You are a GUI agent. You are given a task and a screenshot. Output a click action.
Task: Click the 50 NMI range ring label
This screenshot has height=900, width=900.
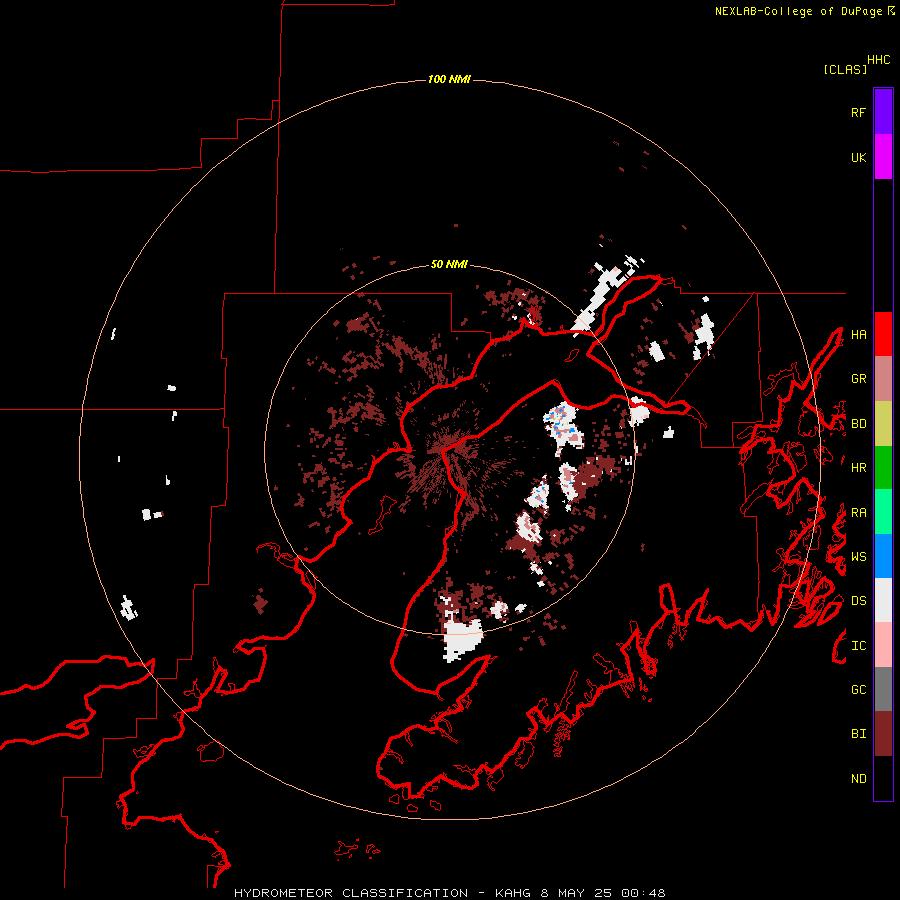coord(449,264)
